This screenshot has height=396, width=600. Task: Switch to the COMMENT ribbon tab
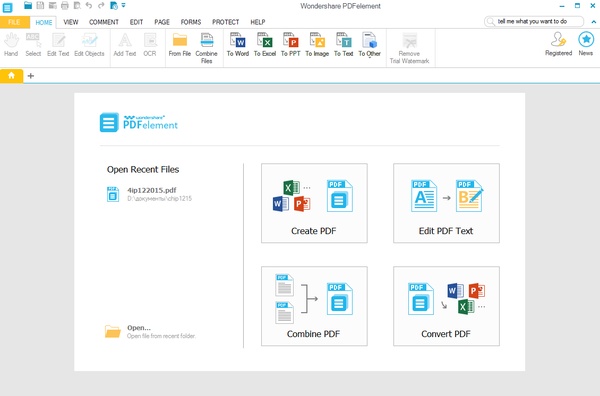click(x=104, y=22)
